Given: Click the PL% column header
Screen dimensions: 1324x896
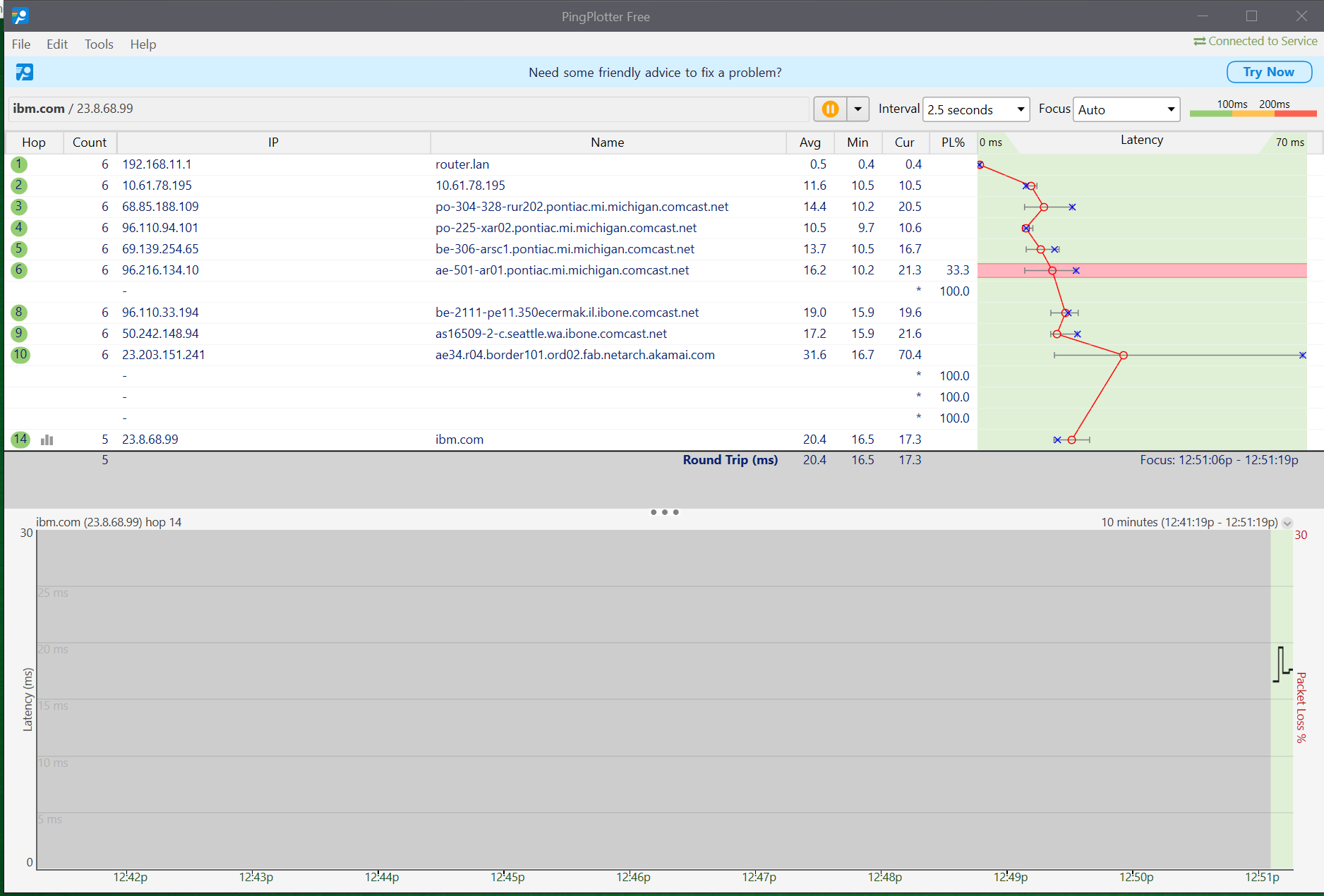Looking at the screenshot, I should 953,143.
